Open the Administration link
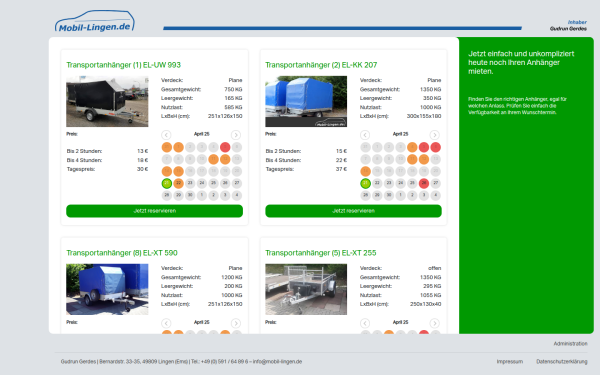600x375 pixels. pos(570,344)
